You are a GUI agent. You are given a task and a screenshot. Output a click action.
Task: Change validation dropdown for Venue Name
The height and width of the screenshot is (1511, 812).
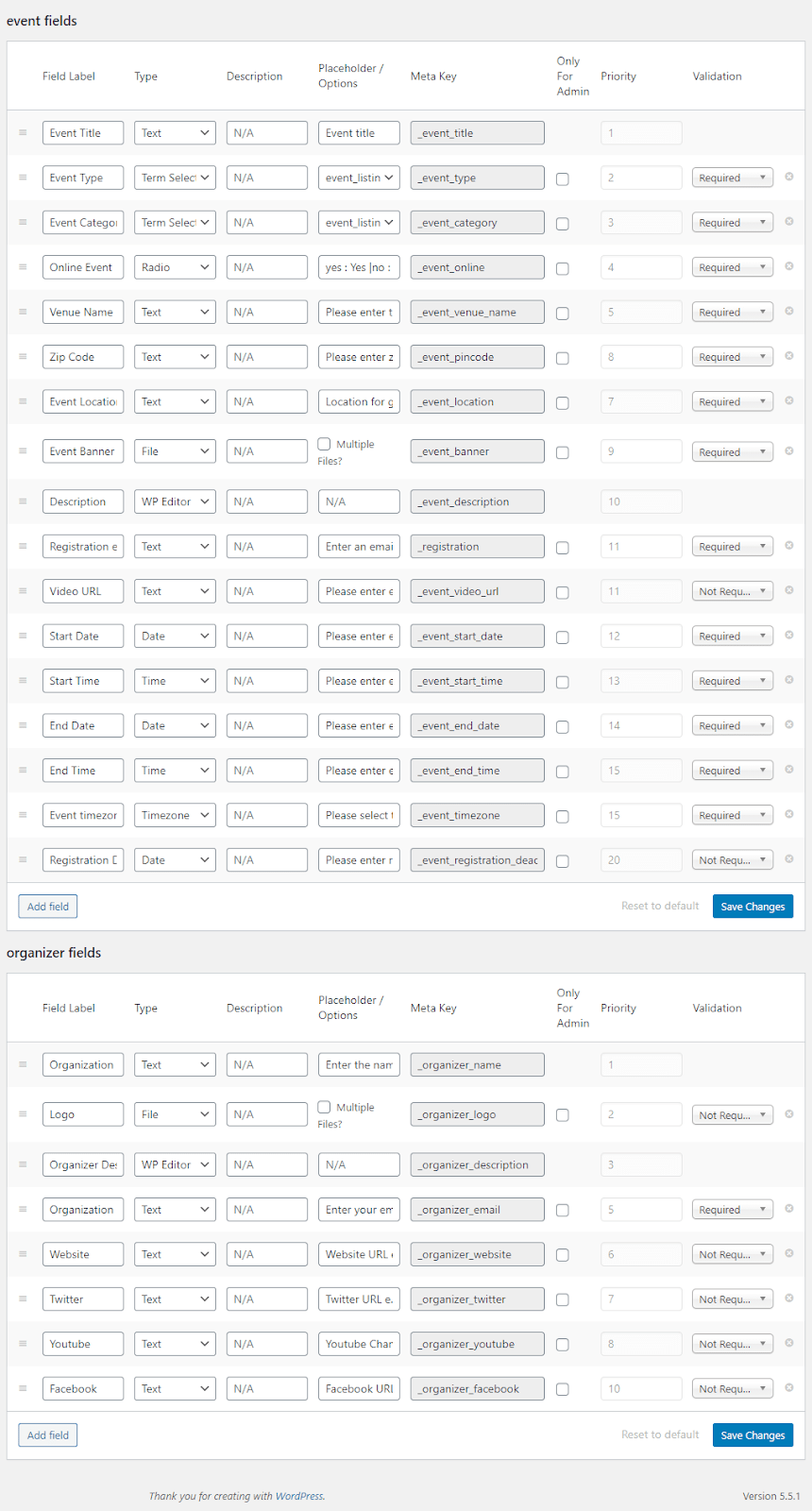point(733,312)
